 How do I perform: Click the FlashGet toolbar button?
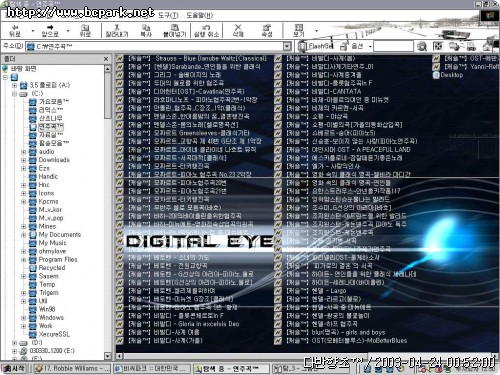click(316, 46)
